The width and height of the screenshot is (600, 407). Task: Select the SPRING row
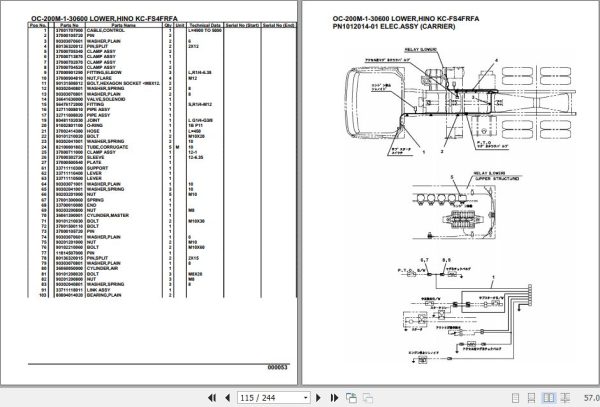162,200
